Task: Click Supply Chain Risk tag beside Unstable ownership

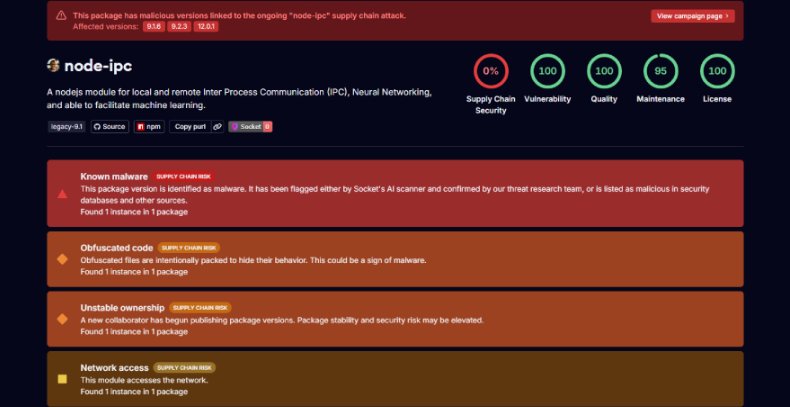Action: (x=201, y=308)
